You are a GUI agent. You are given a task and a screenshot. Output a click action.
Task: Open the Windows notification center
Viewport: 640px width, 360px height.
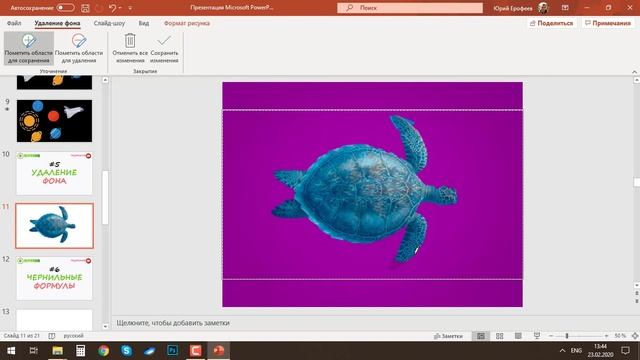pyautogui.click(x=625, y=351)
